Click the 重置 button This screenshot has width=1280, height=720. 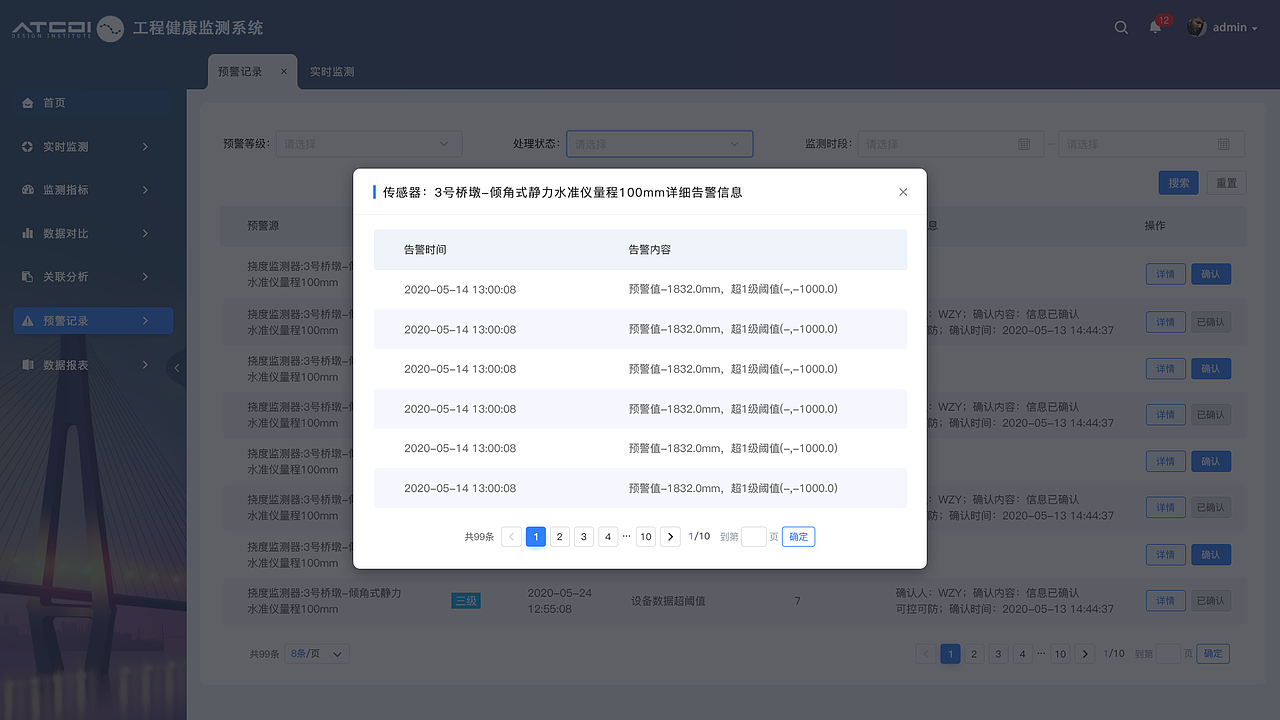point(1226,183)
